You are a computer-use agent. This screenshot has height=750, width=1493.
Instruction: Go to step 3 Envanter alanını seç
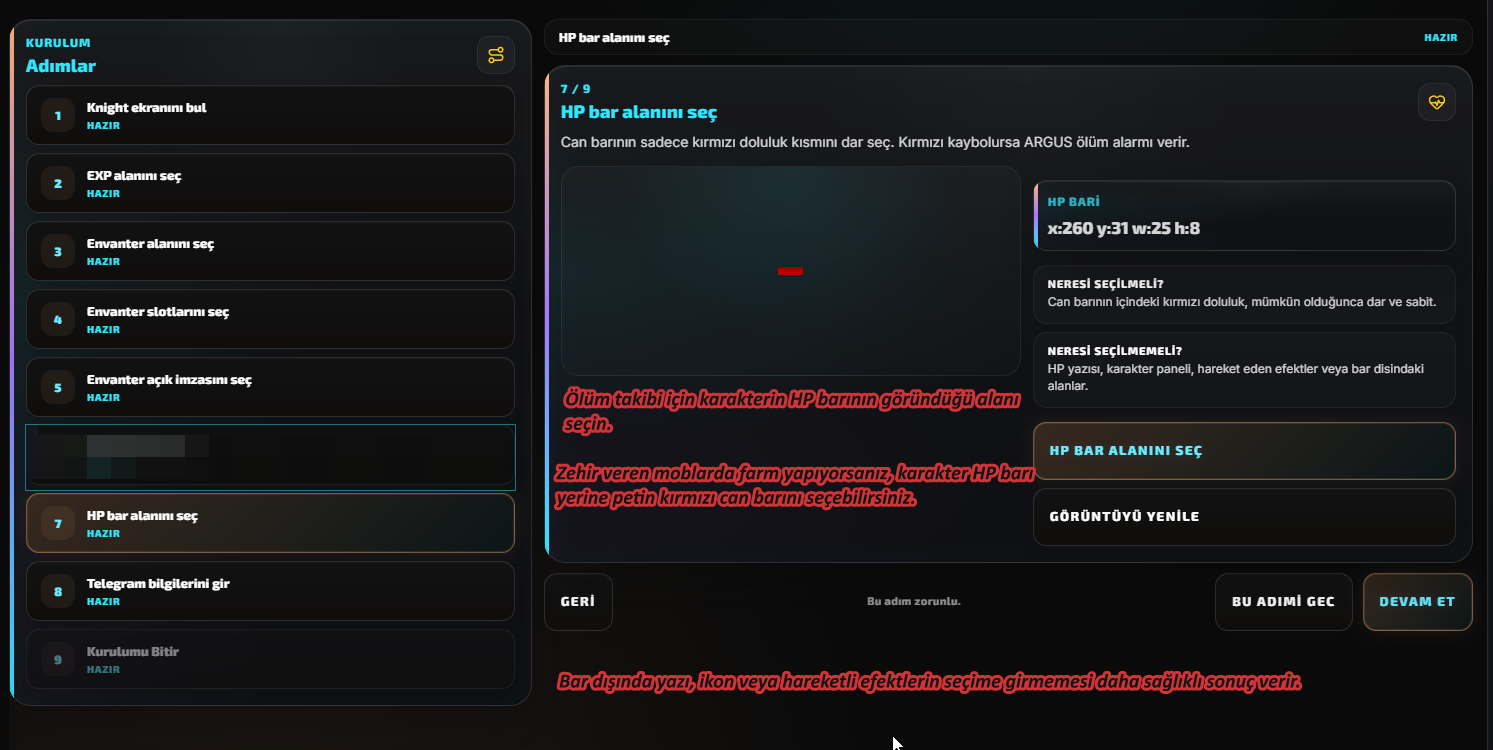tap(270, 251)
